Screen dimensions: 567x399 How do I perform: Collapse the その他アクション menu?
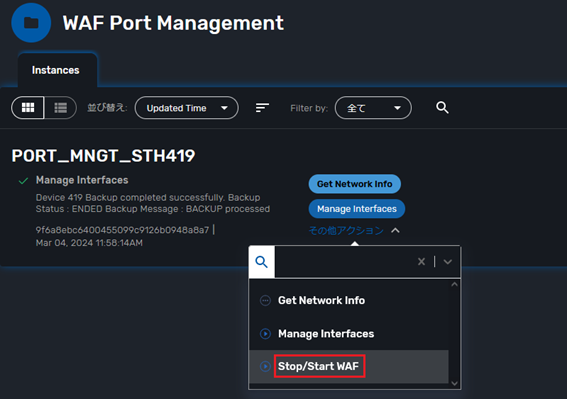pyautogui.click(x=354, y=230)
